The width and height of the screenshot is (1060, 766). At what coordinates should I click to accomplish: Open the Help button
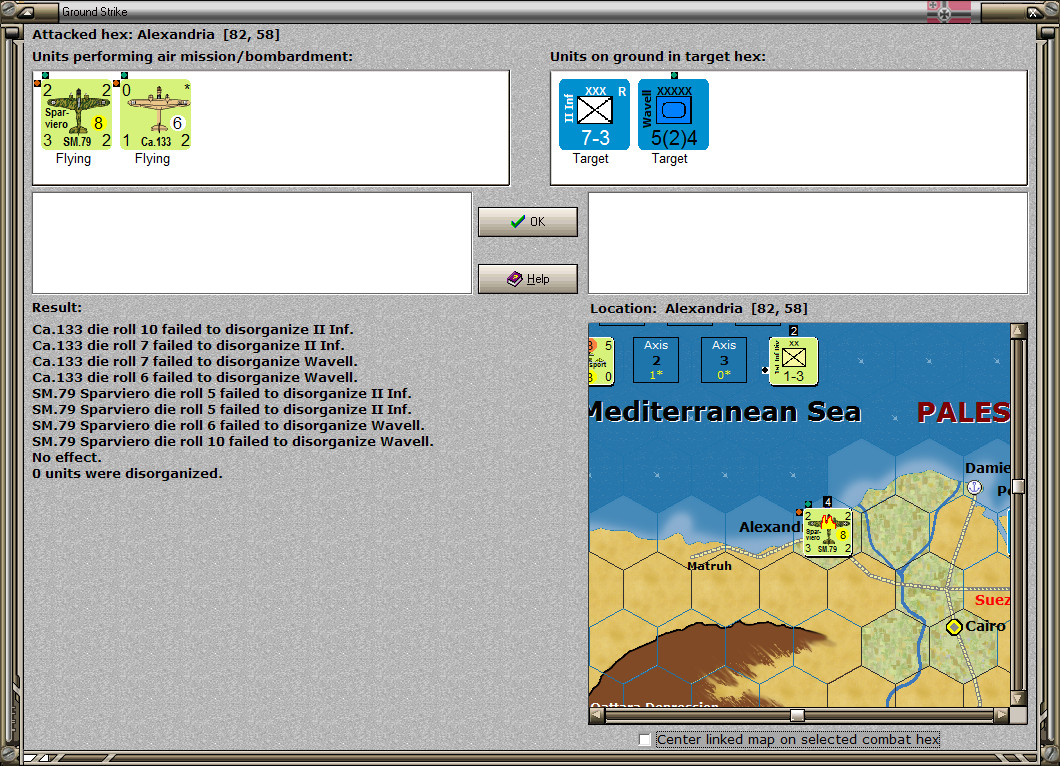[x=528, y=279]
